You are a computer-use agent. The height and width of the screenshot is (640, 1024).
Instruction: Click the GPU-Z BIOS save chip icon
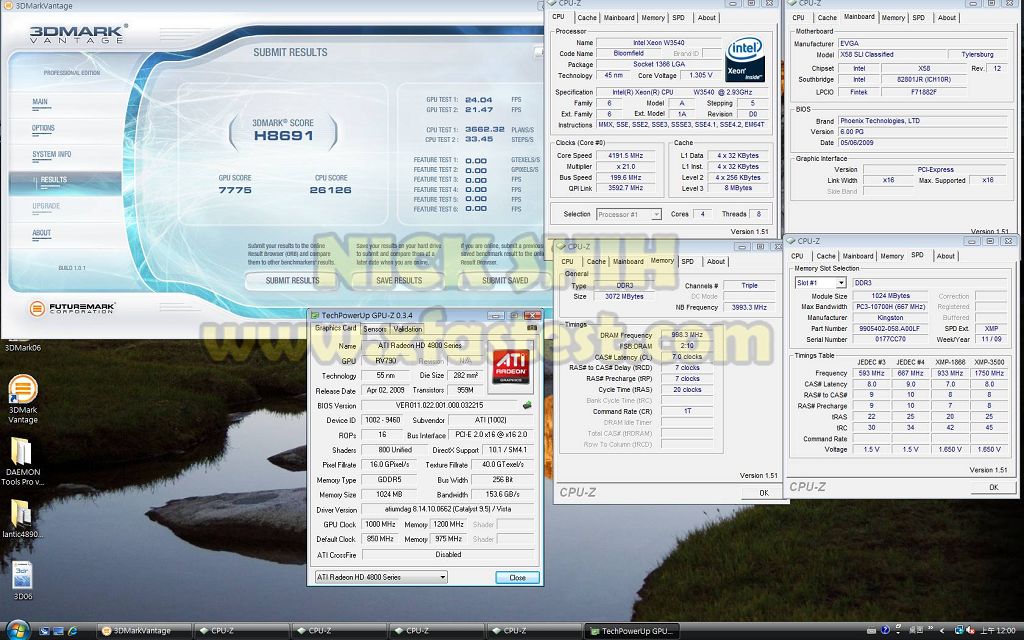pyautogui.click(x=527, y=405)
